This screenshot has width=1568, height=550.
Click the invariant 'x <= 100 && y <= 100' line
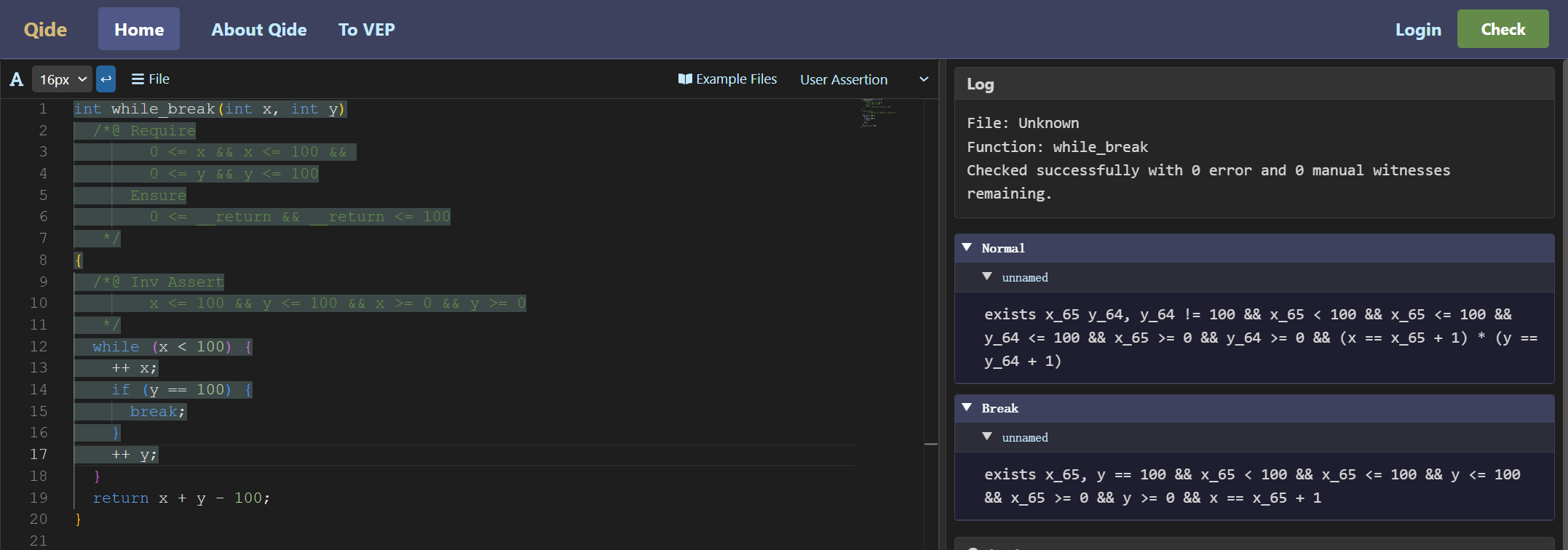[337, 303]
